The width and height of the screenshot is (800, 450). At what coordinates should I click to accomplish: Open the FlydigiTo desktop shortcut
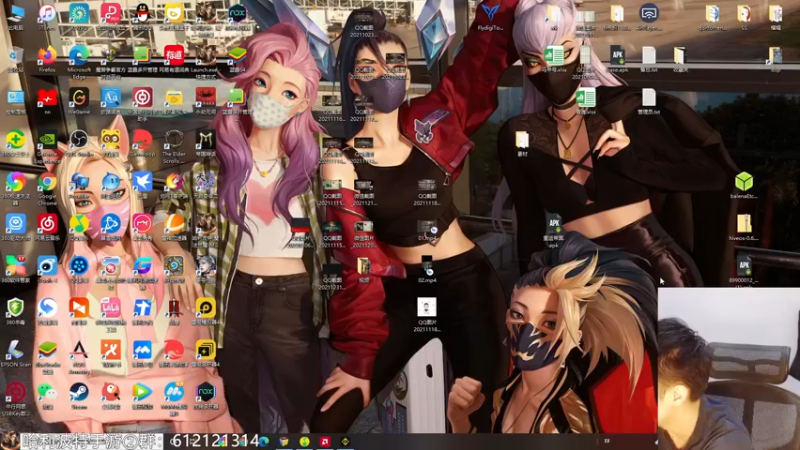coord(490,16)
